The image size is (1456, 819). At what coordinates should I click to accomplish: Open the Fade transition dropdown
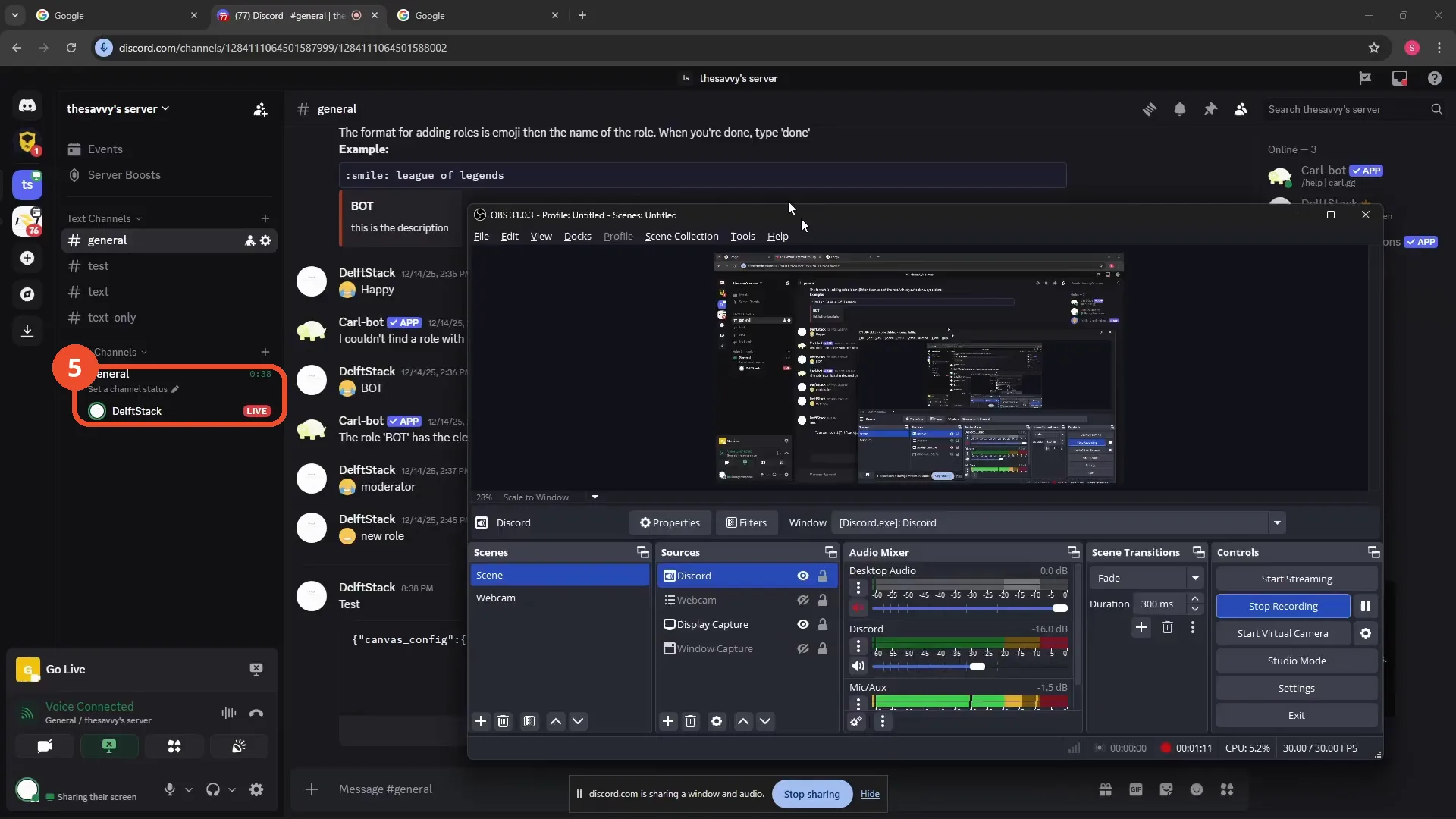[1147, 578]
